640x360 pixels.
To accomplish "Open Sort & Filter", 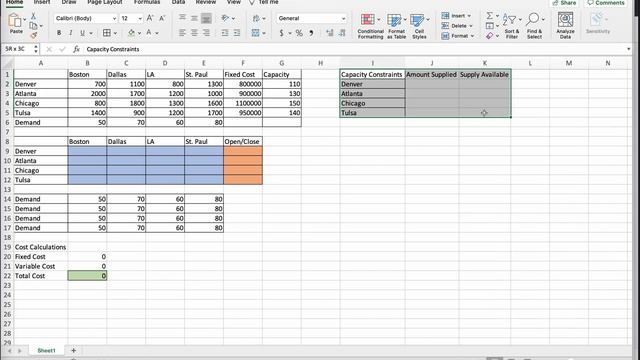I will (x=511, y=25).
